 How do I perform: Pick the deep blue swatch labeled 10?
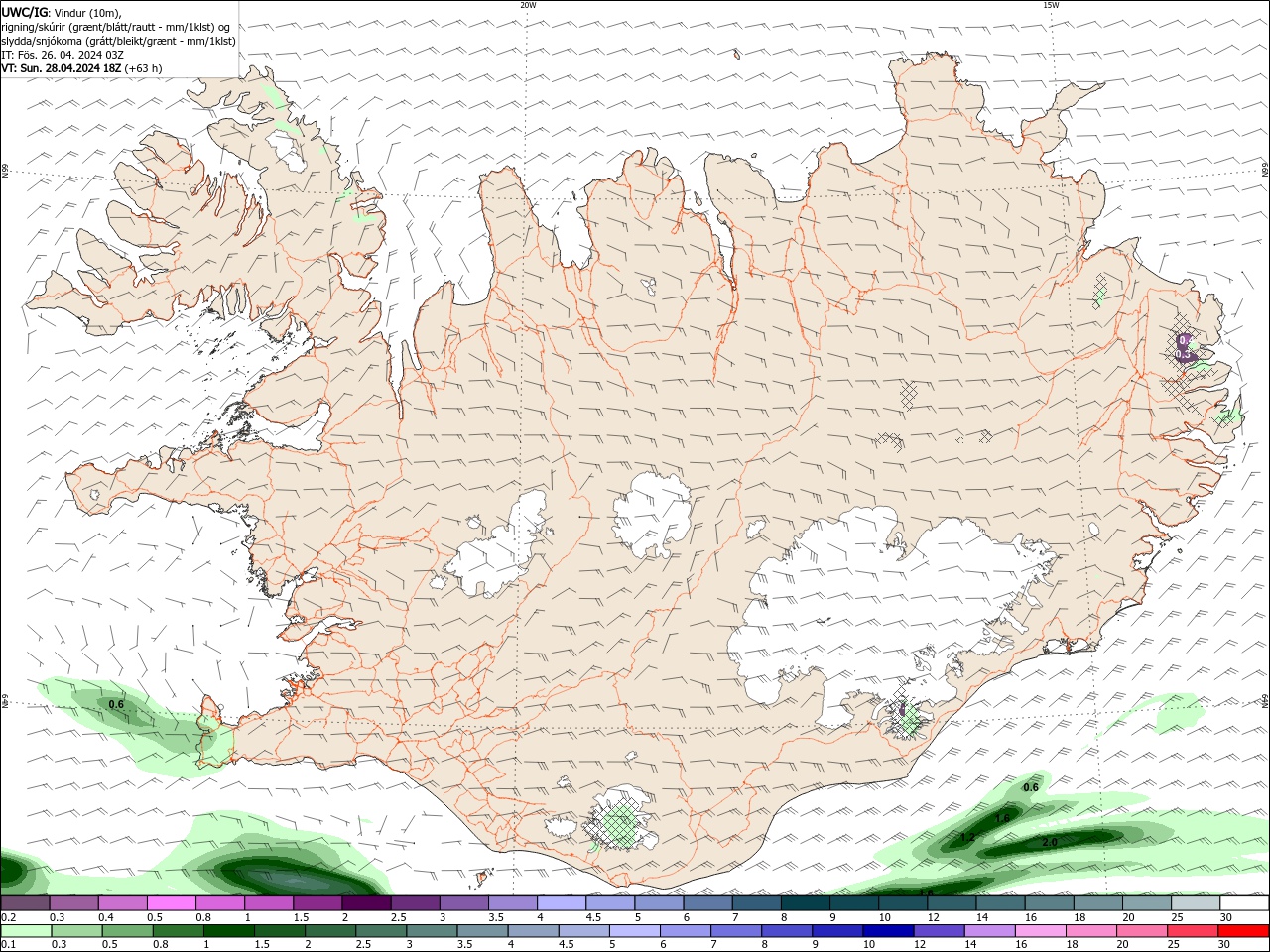888,931
